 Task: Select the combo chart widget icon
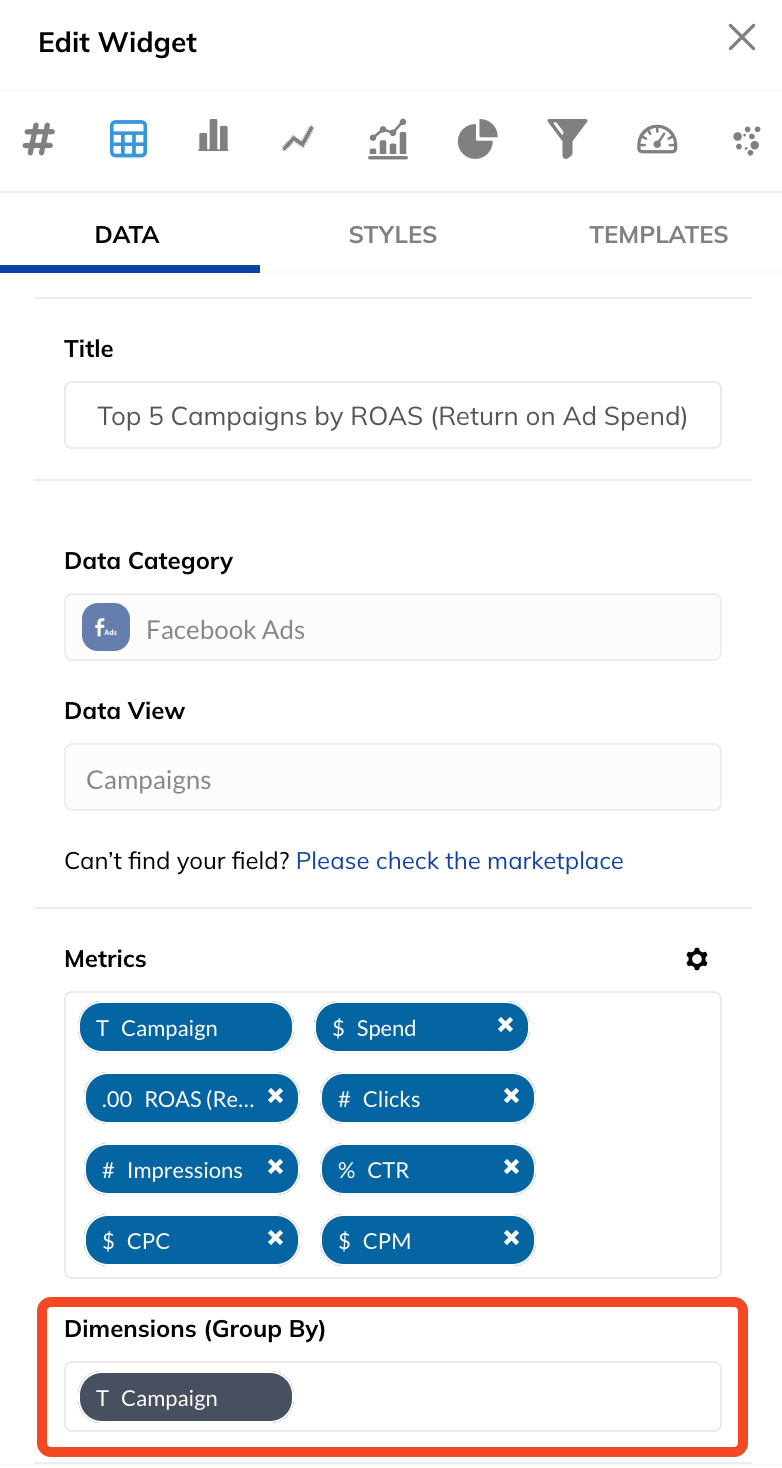pos(388,139)
